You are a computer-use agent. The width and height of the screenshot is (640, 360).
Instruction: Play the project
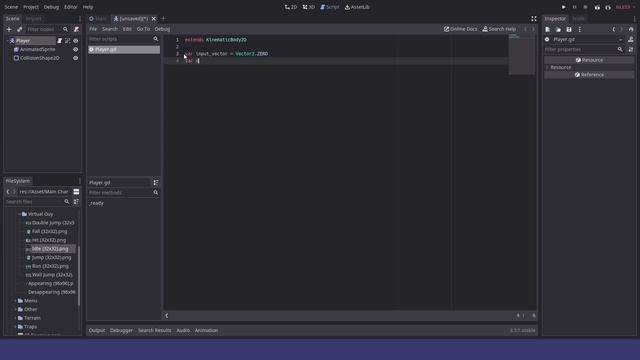point(563,7)
